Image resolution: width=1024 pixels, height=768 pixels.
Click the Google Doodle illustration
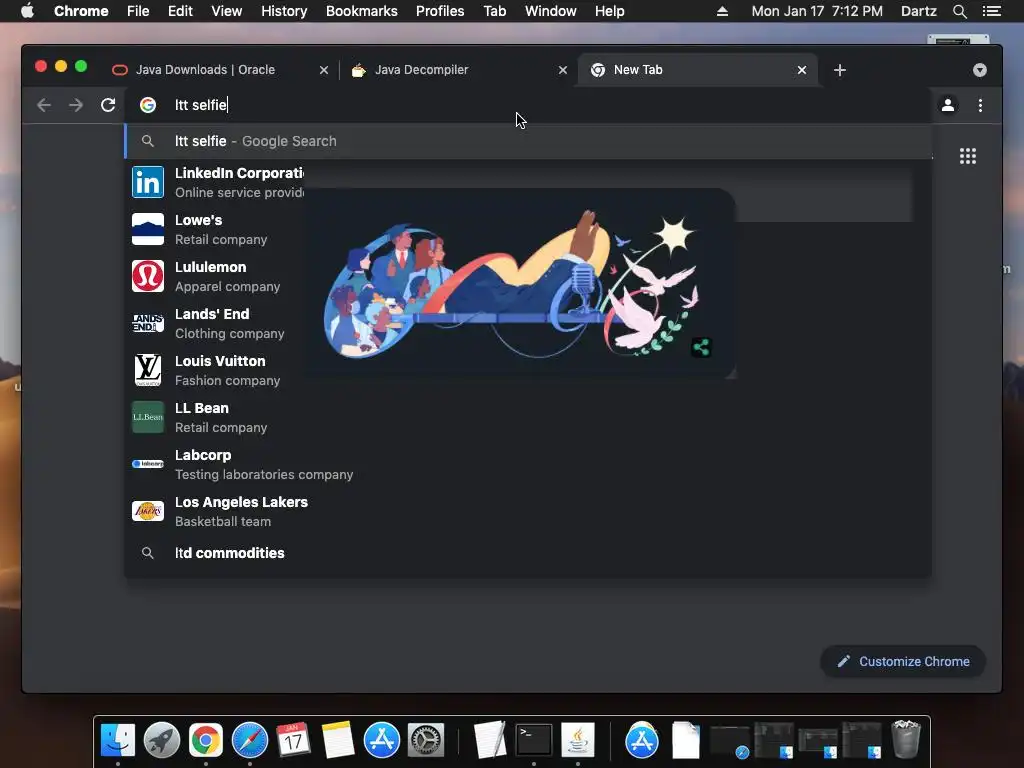point(519,283)
